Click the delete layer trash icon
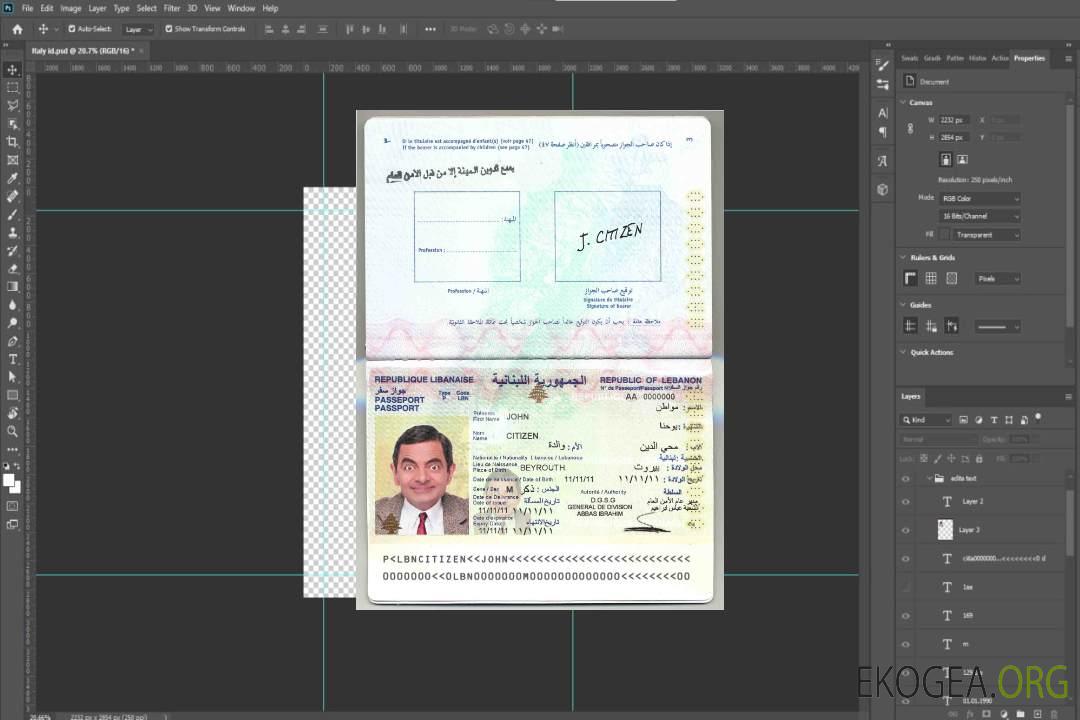 pos(1054,714)
